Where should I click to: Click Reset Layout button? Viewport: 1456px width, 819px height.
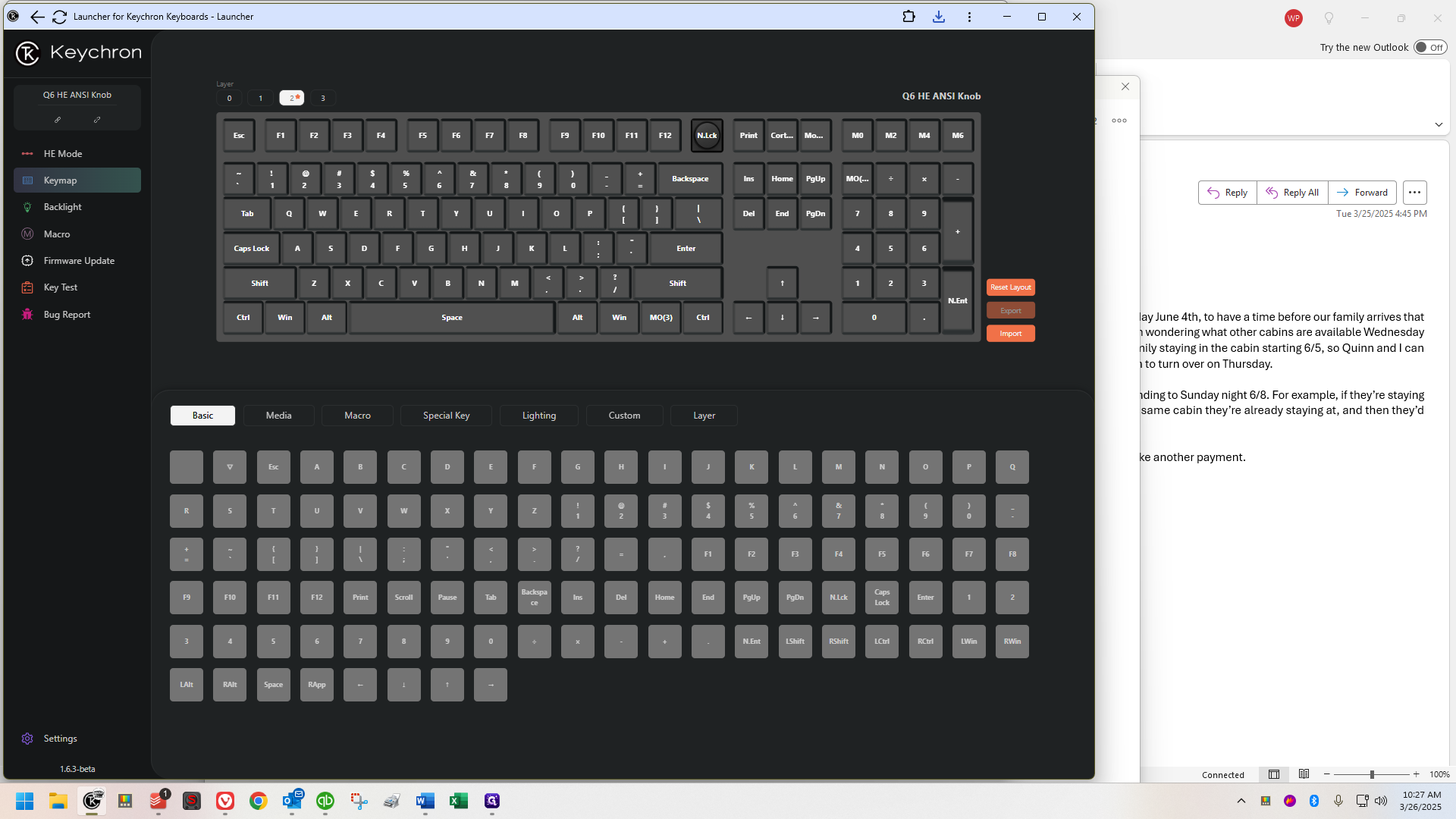(x=1010, y=287)
